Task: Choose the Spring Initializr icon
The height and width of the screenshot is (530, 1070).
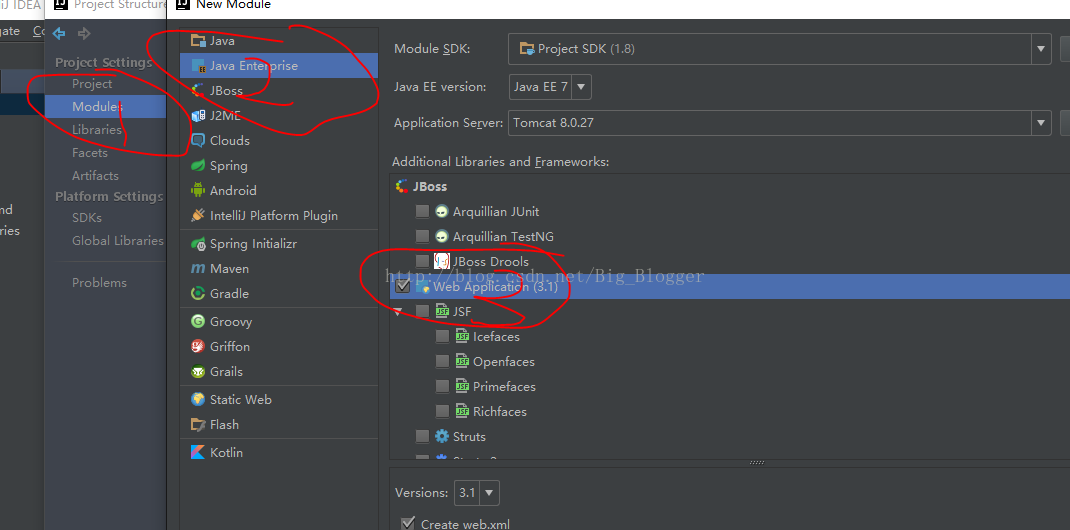Action: click(x=198, y=244)
